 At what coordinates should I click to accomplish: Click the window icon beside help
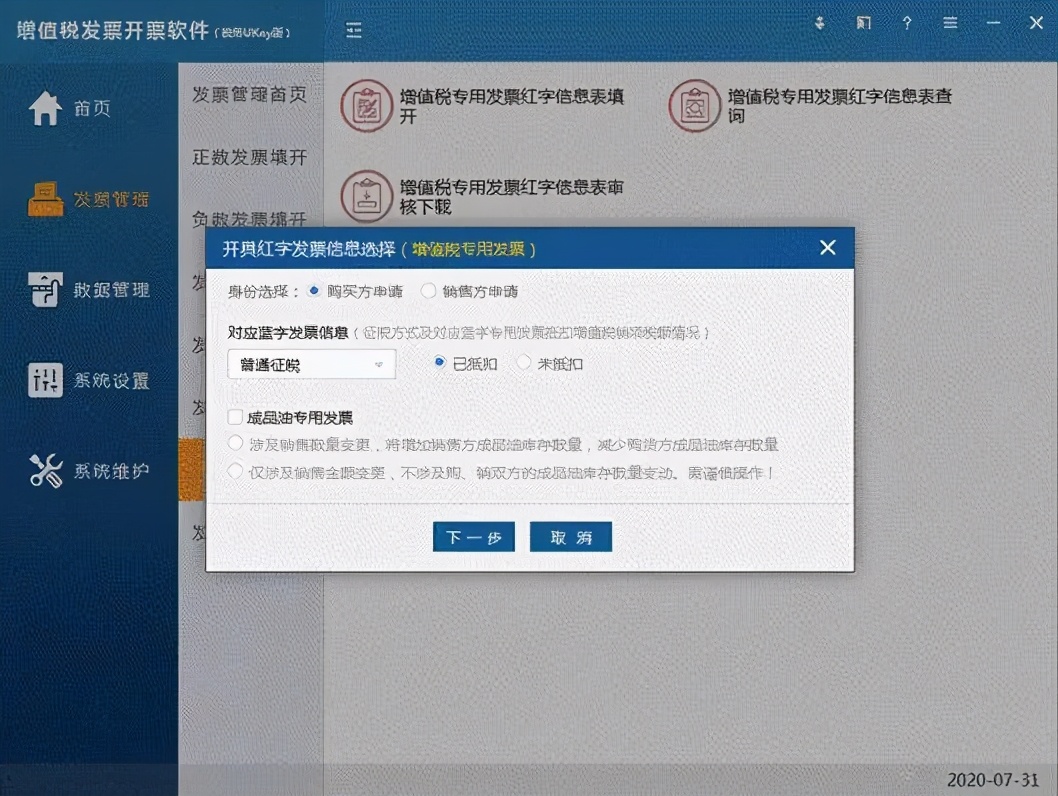click(x=864, y=24)
